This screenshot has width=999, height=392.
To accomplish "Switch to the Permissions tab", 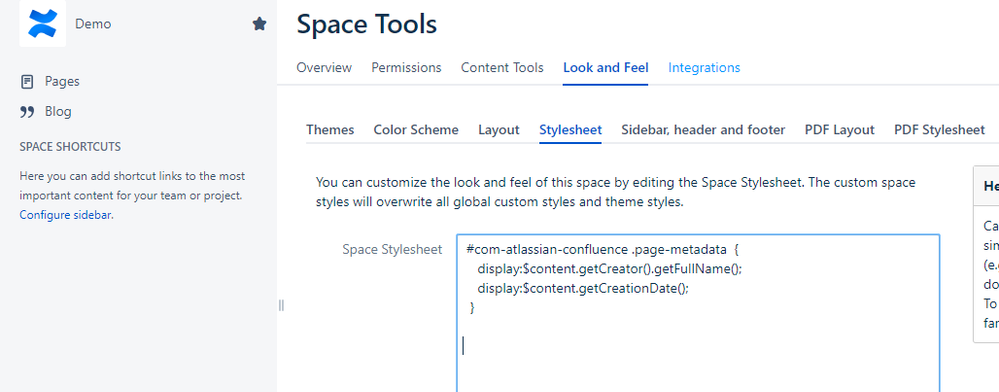I will point(406,68).
